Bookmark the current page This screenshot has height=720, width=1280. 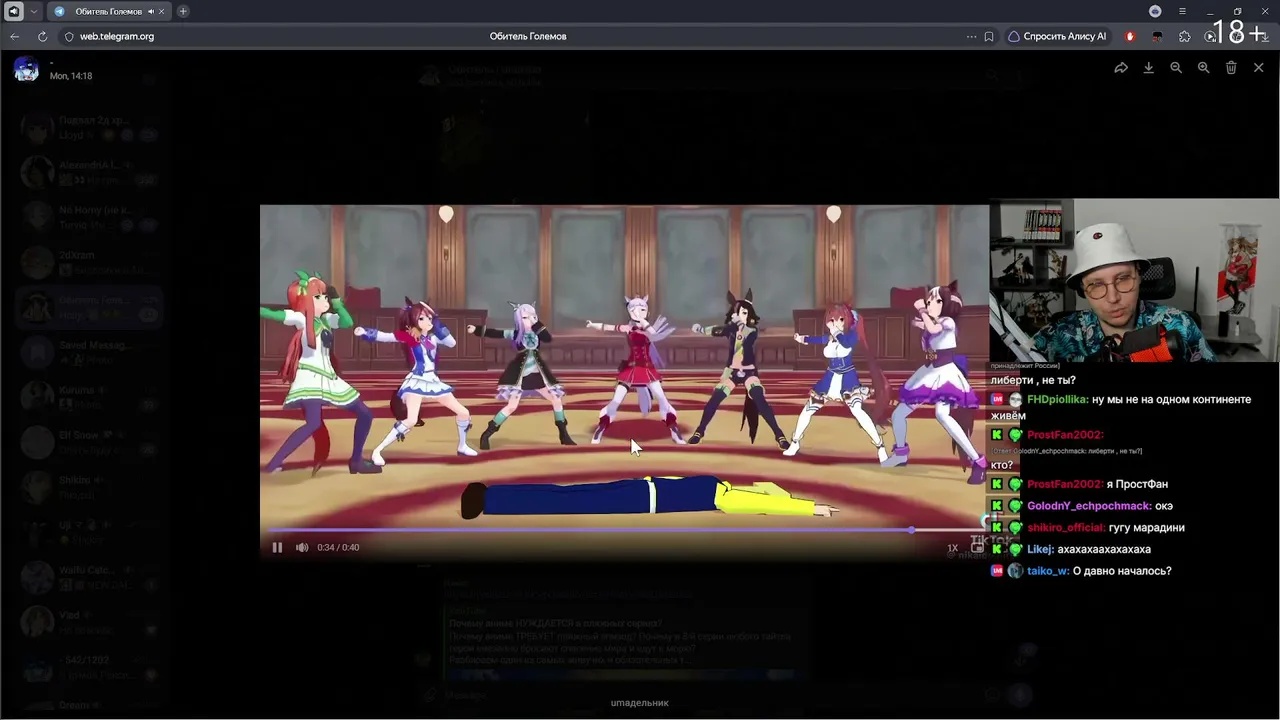click(989, 36)
